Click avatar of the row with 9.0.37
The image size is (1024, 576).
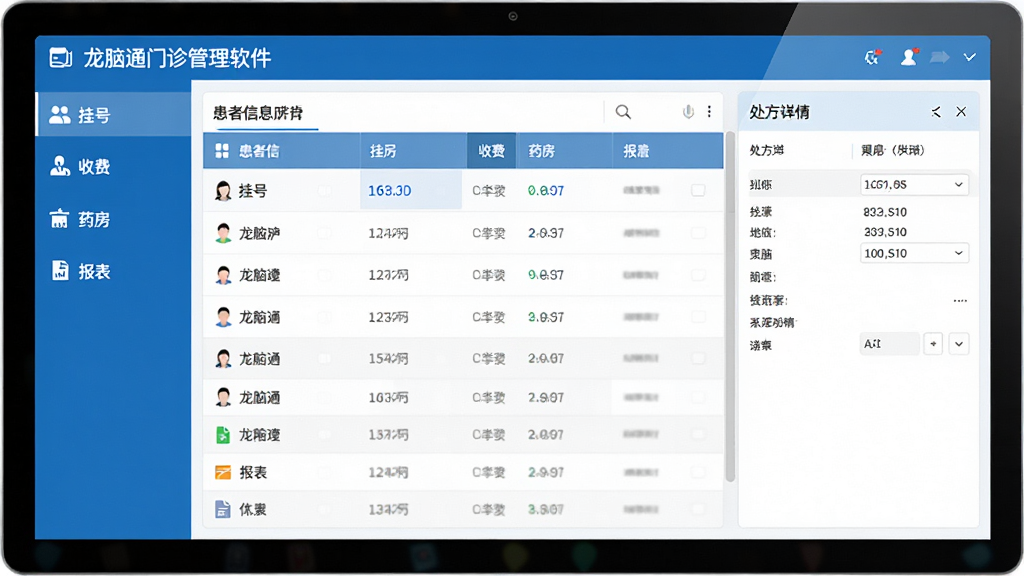click(223, 275)
